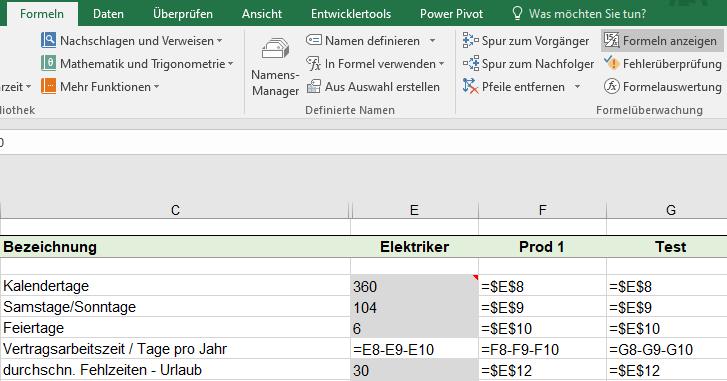The image size is (727, 381).
Task: Expand Mehr Funktionen dropdown arrow
Action: pyautogui.click(x=156, y=87)
